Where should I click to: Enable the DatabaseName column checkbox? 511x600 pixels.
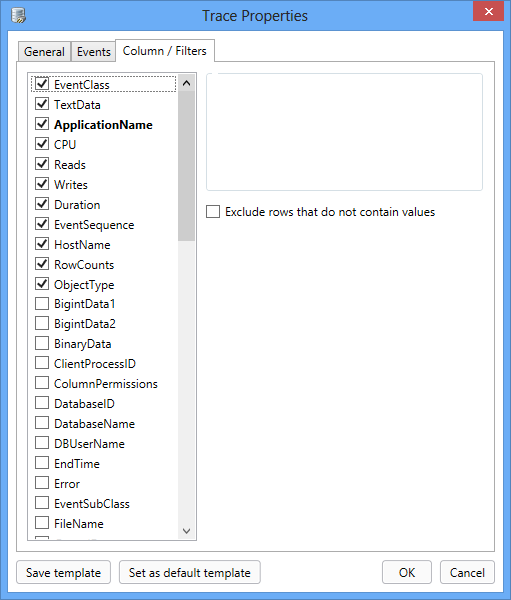click(x=42, y=423)
